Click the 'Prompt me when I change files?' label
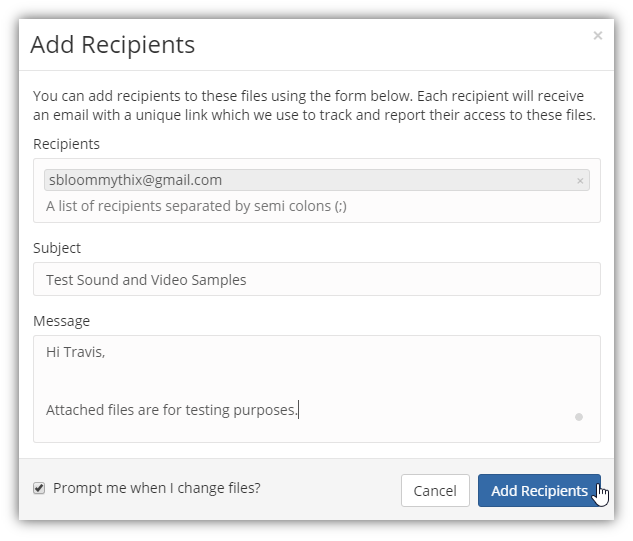This screenshot has width=633, height=541. pos(157,488)
